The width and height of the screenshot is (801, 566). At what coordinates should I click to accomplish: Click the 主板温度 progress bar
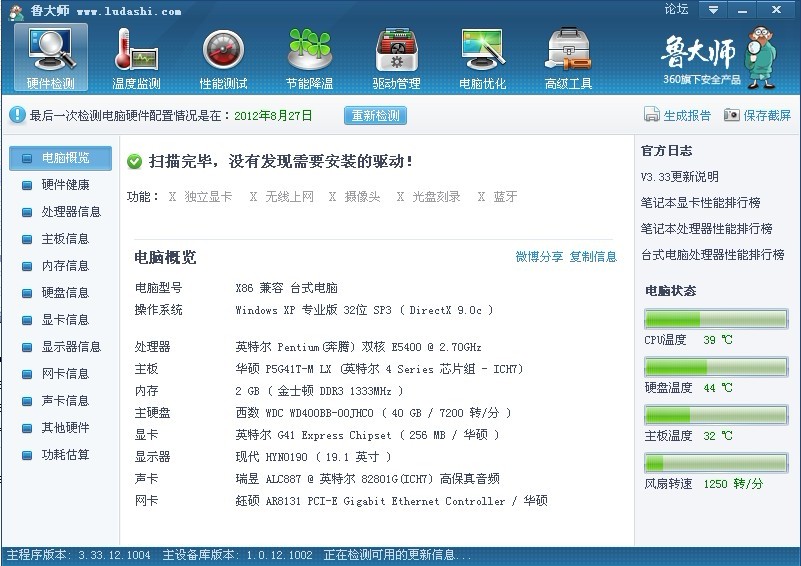pos(716,415)
